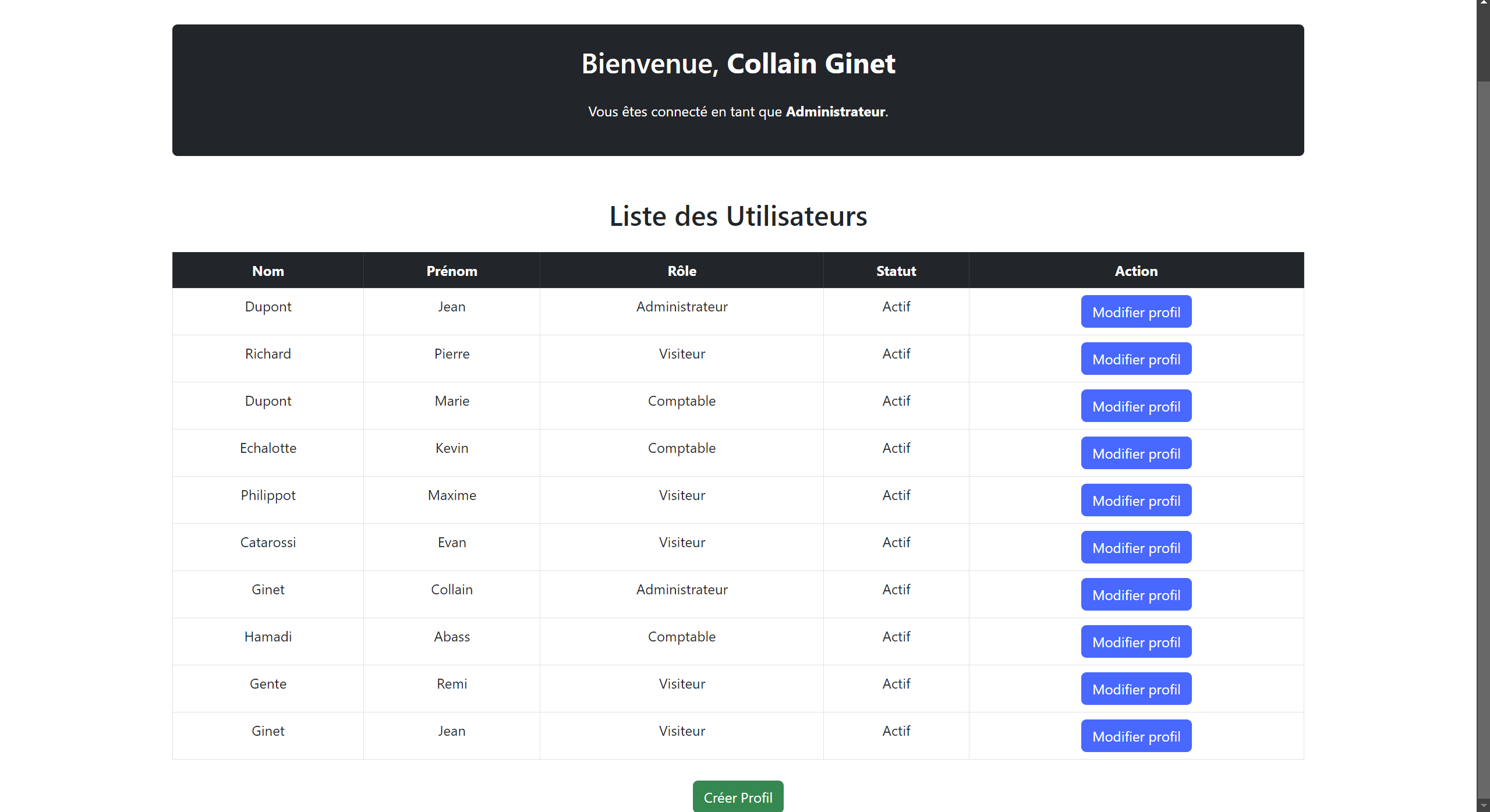Click the Administrateur role for Collain
Image resolution: width=1490 pixels, height=812 pixels.
[682, 590]
